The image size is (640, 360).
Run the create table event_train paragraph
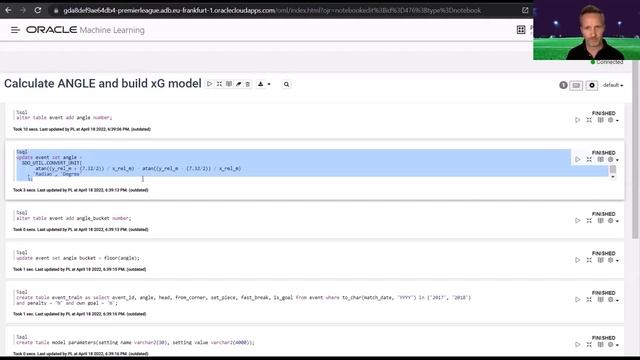point(578,300)
